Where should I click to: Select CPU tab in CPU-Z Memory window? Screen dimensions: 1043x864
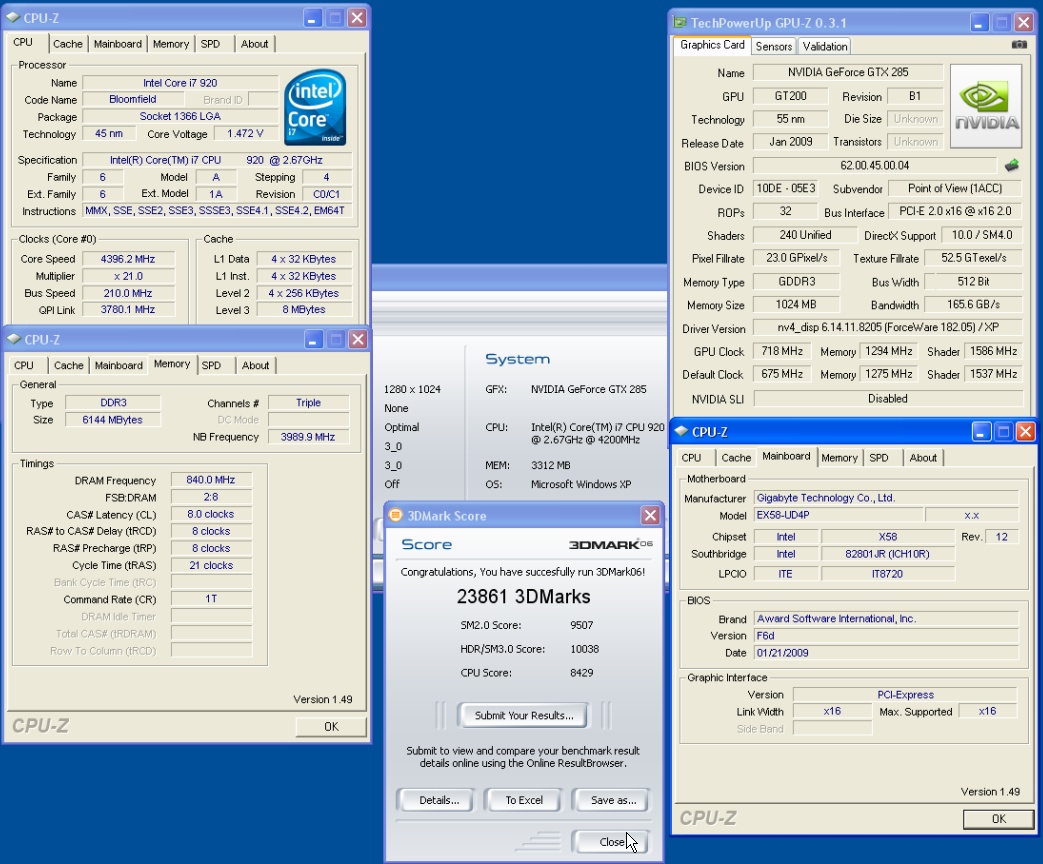coord(24,365)
